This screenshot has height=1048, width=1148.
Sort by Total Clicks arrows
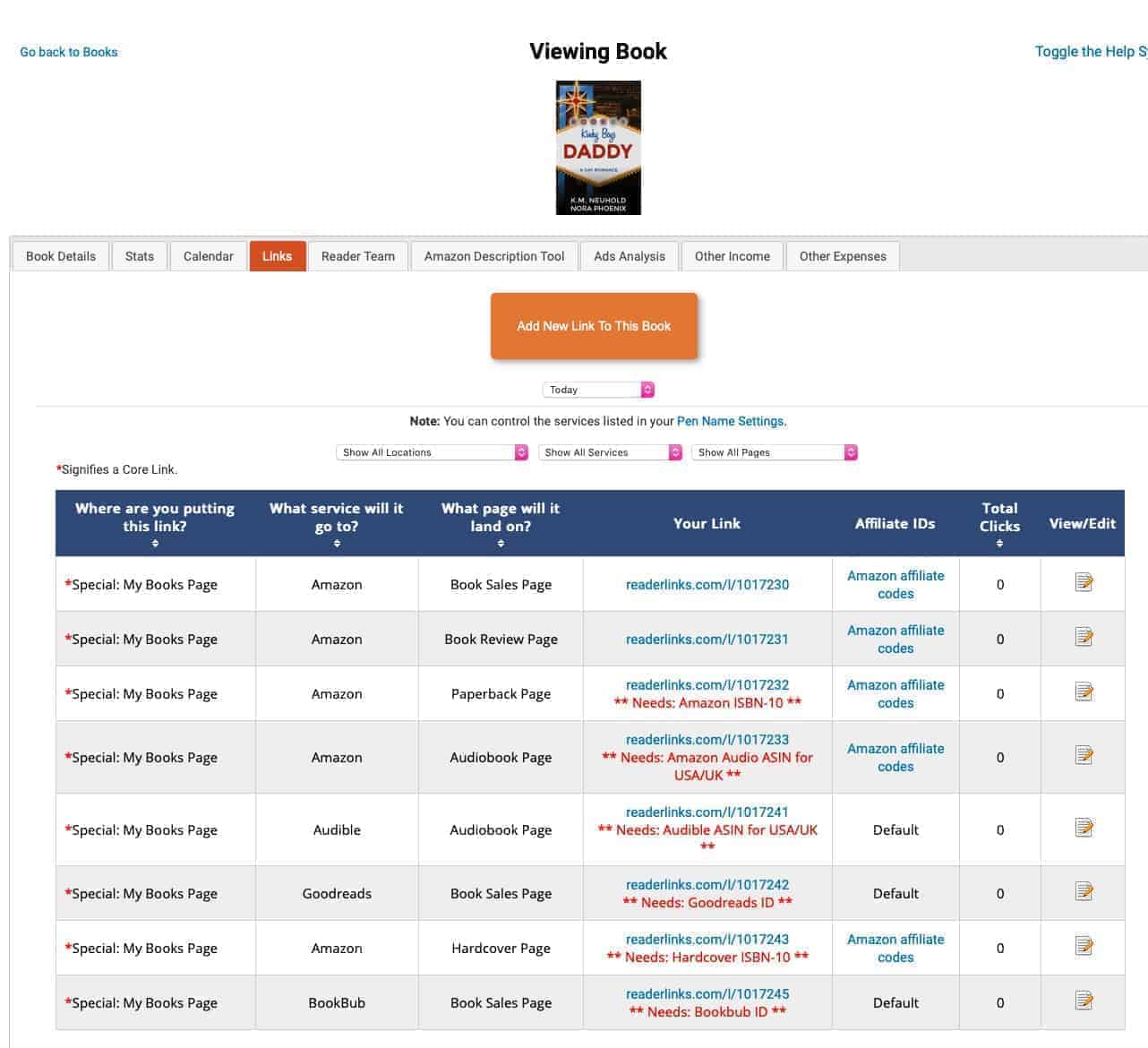click(x=999, y=544)
